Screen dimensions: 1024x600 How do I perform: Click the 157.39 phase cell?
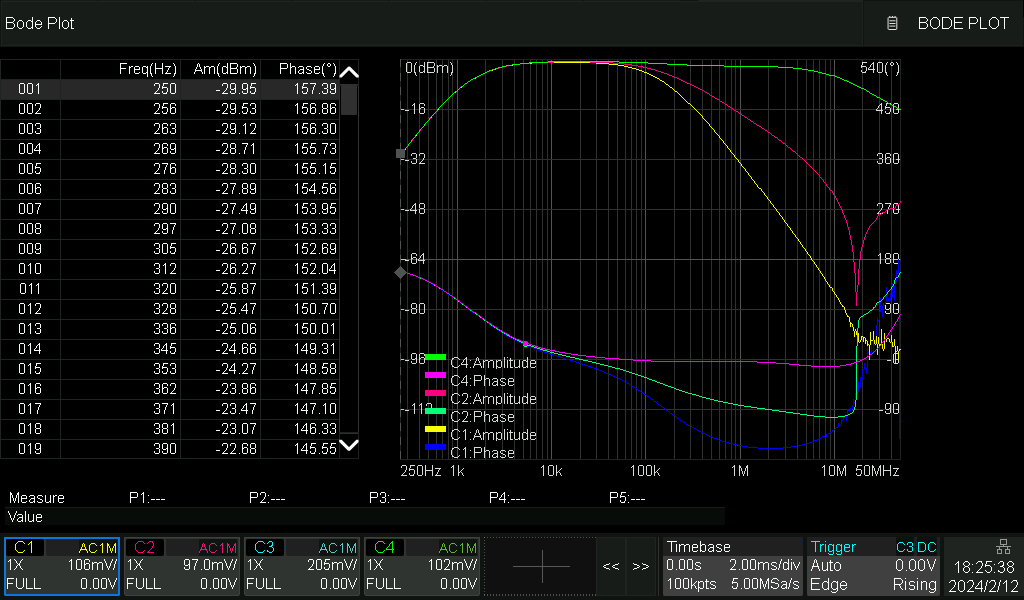[x=315, y=89]
